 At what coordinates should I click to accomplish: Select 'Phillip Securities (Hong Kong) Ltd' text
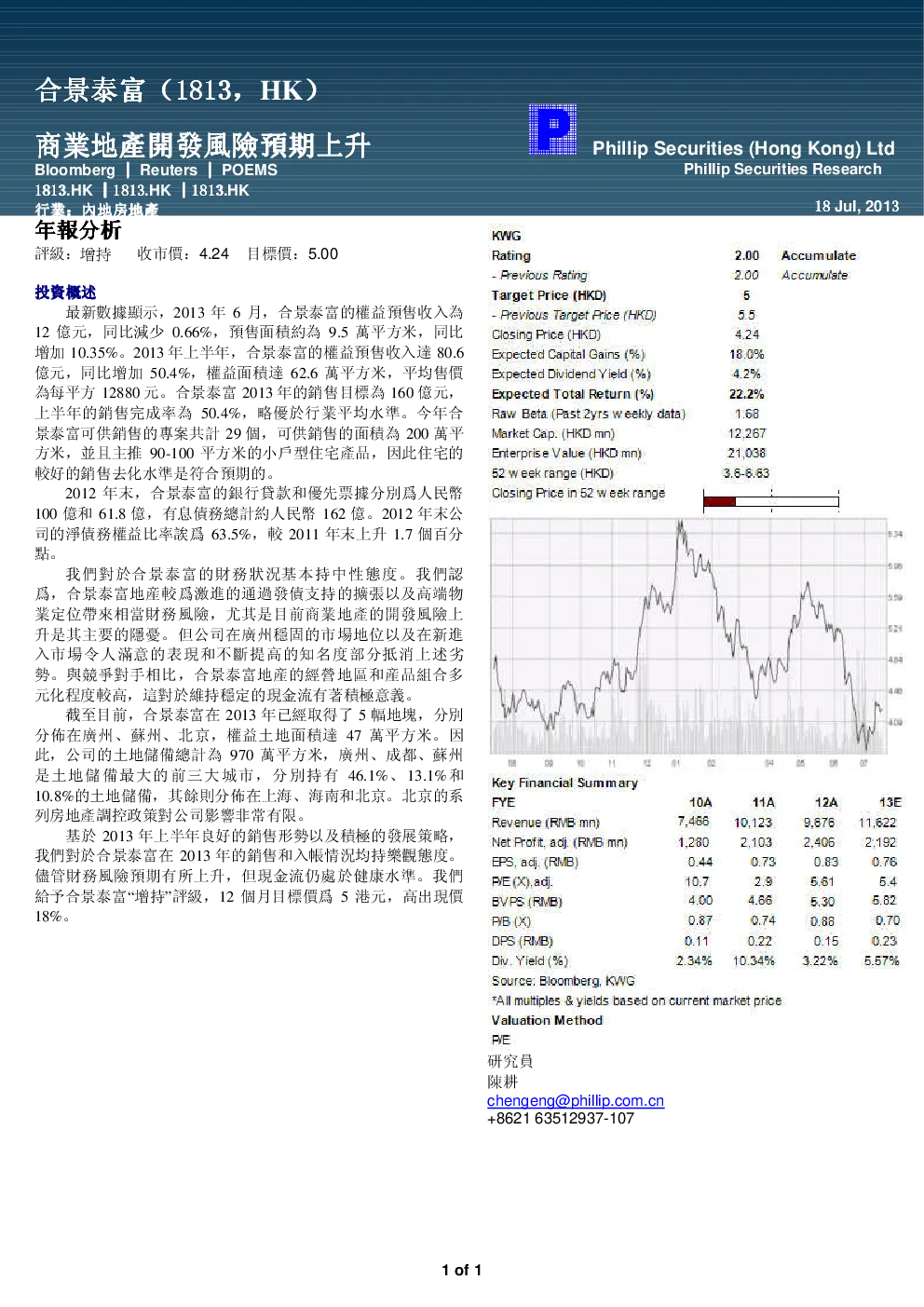point(743,148)
